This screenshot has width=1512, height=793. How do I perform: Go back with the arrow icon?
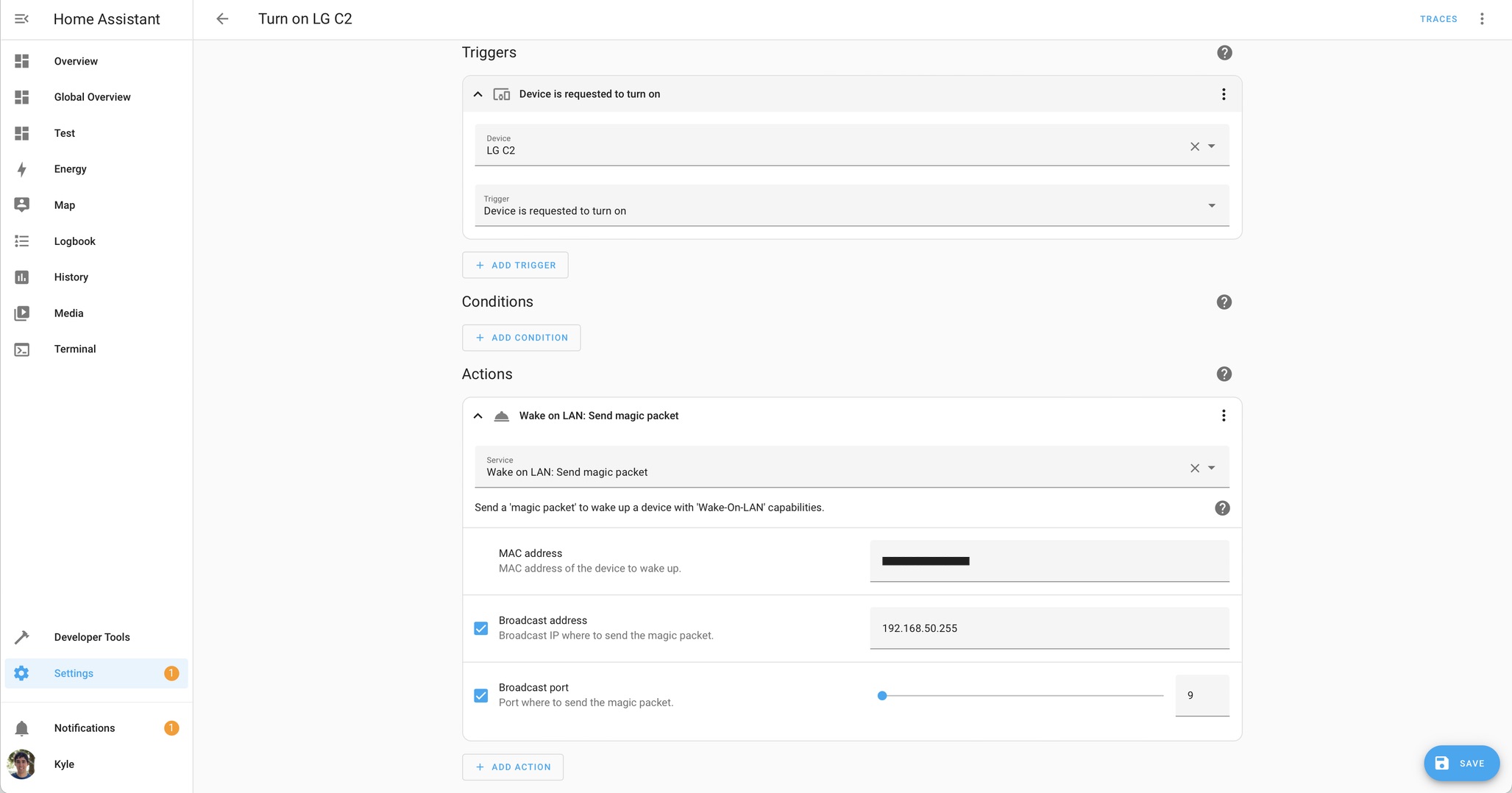pos(222,19)
